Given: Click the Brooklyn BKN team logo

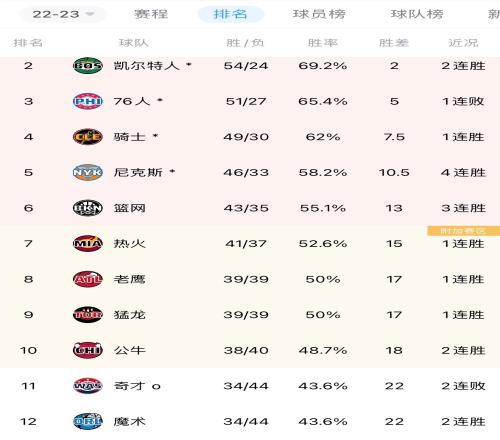Looking at the screenshot, I should 88,208.
